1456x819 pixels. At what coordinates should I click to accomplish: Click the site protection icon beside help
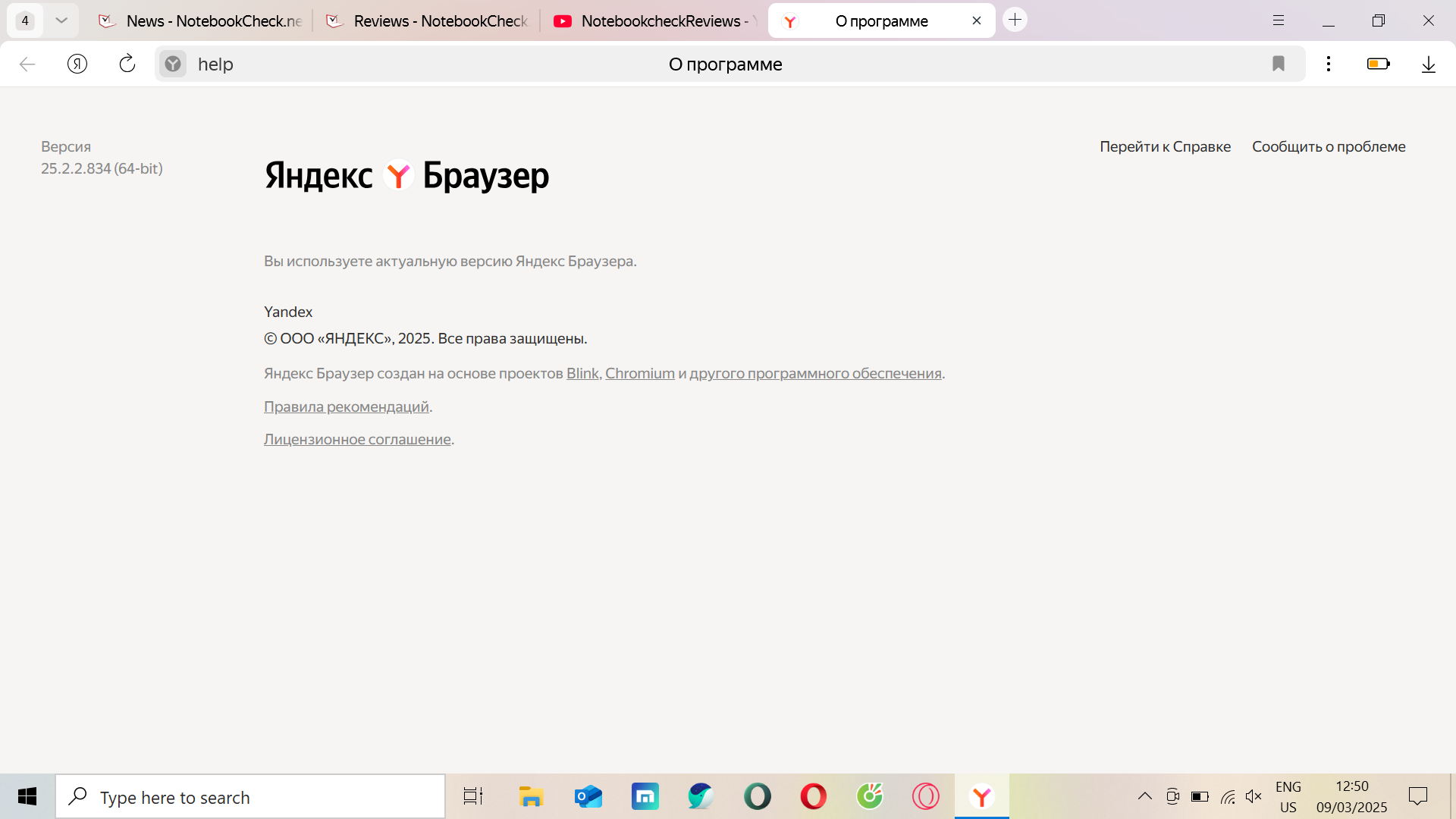click(x=173, y=64)
